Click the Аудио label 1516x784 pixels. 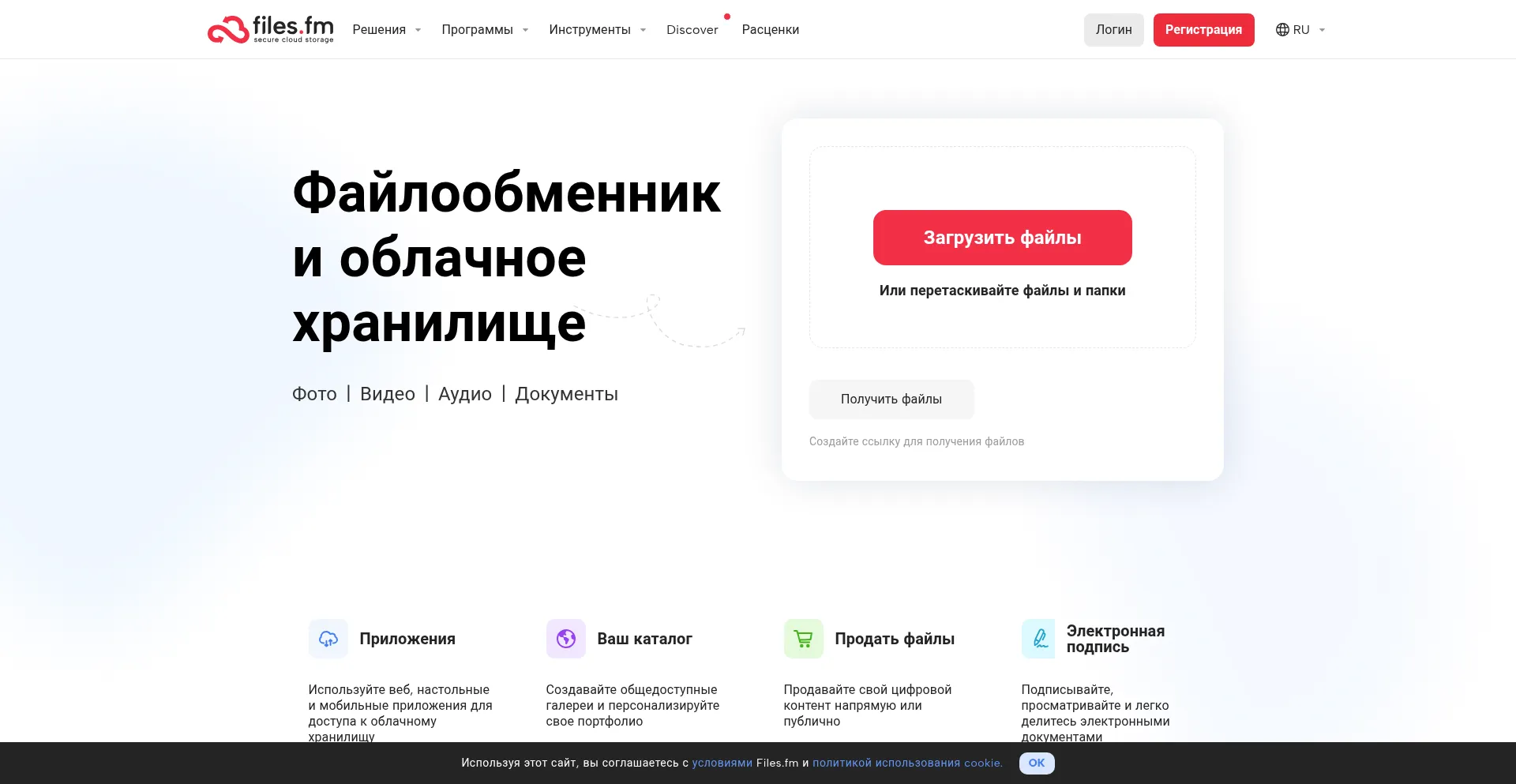(465, 394)
